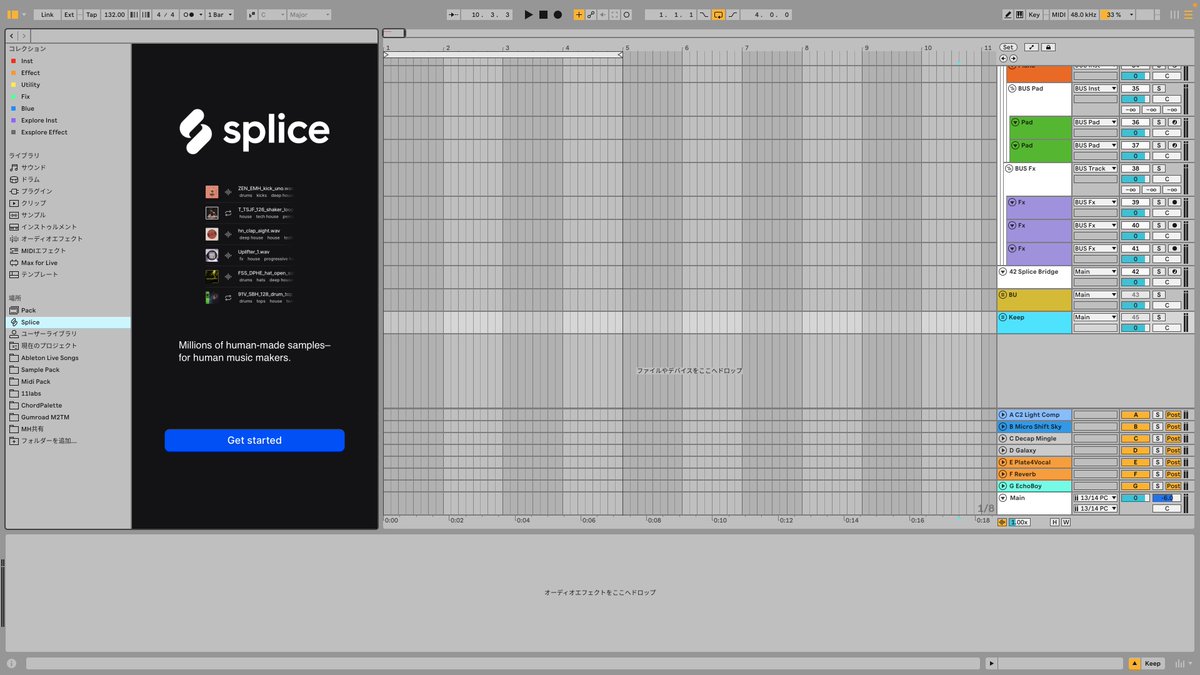Unfold the 42 Splice Bridge track

click(1003, 271)
